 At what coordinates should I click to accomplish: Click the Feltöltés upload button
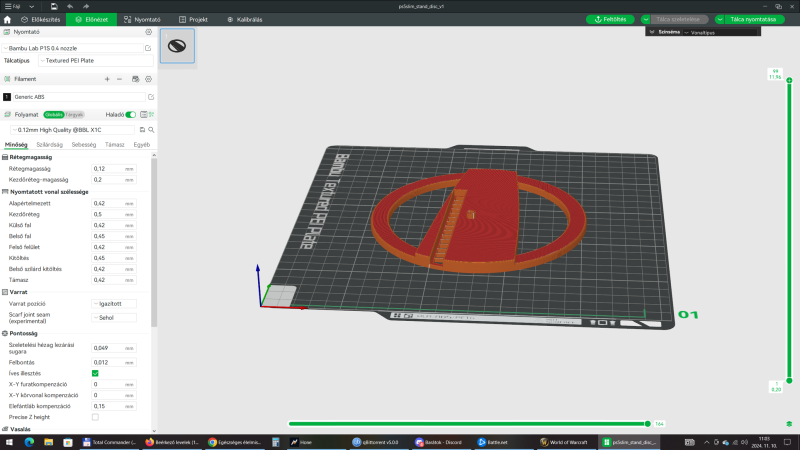pos(610,19)
